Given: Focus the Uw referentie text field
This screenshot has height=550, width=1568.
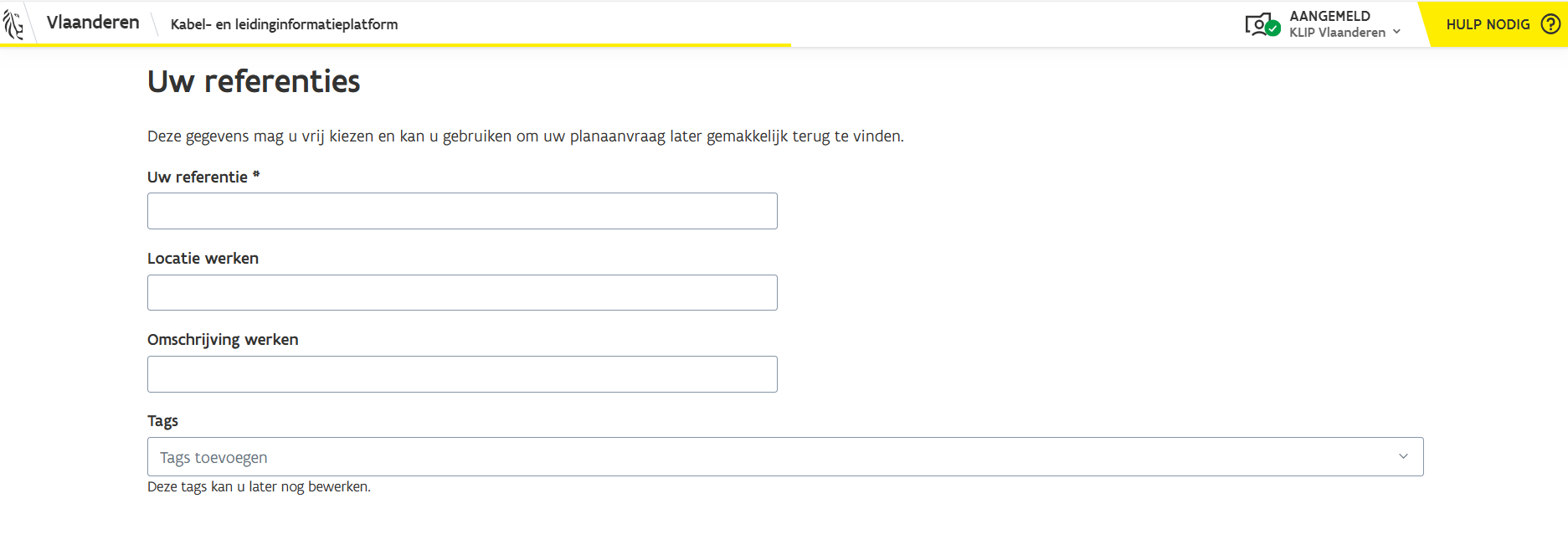Looking at the screenshot, I should tap(462, 211).
